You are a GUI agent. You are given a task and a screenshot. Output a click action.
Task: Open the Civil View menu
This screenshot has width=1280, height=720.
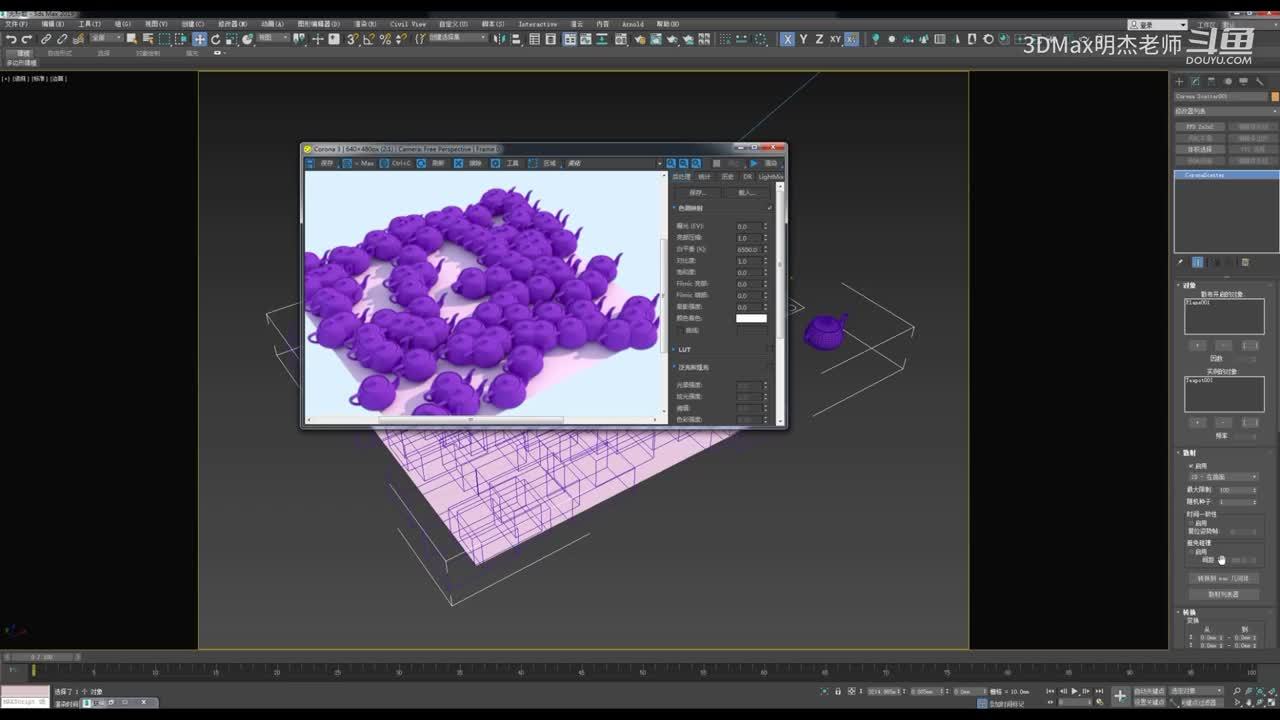407,24
